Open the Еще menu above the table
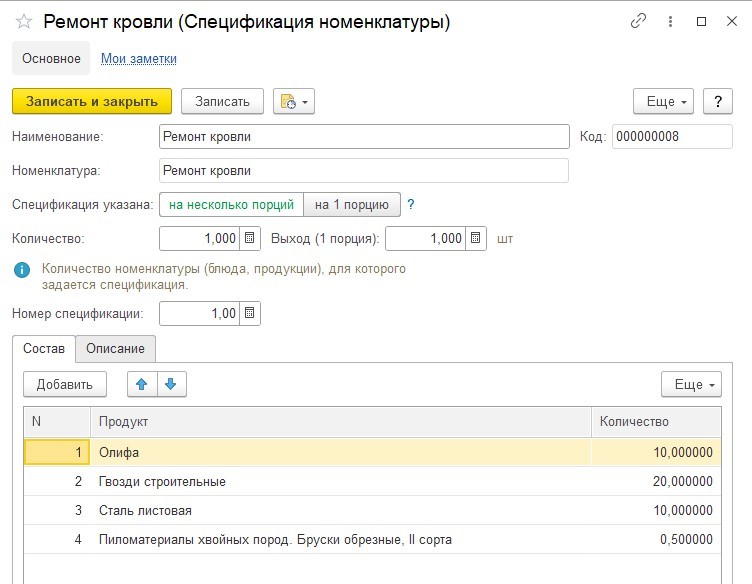This screenshot has height=584, width=752. tap(691, 384)
